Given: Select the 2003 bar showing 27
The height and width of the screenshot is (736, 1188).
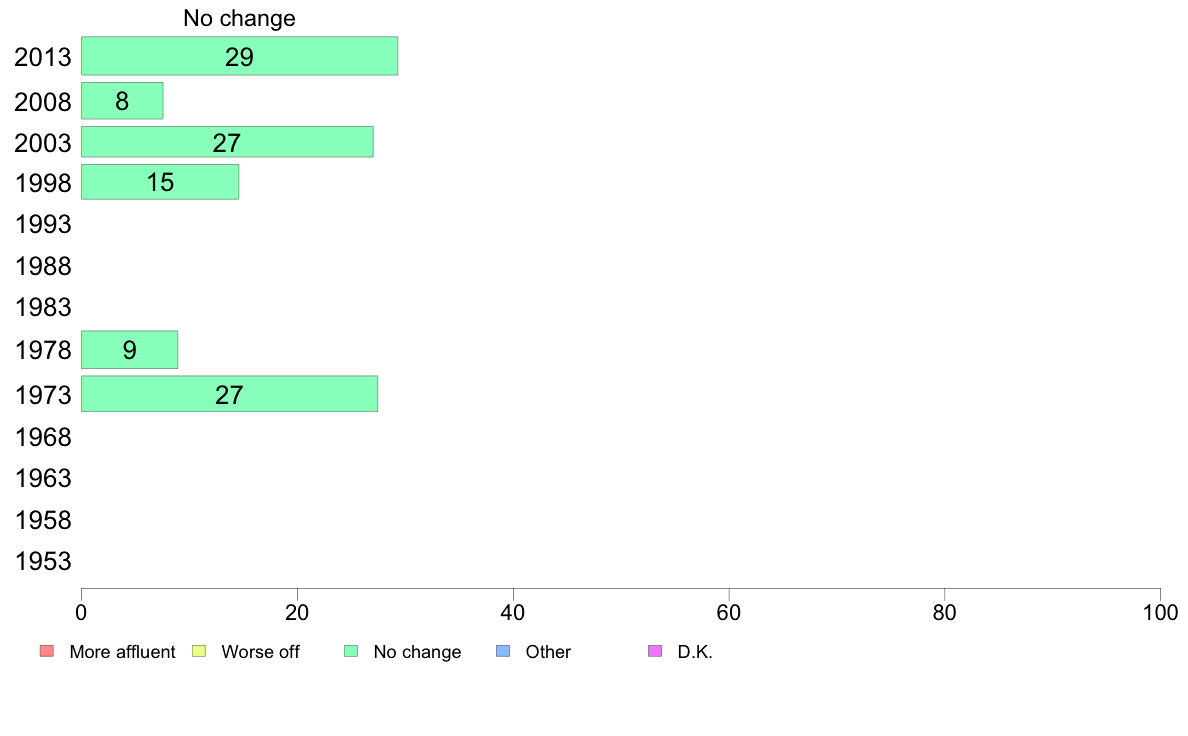Looking at the screenshot, I should tap(227, 142).
